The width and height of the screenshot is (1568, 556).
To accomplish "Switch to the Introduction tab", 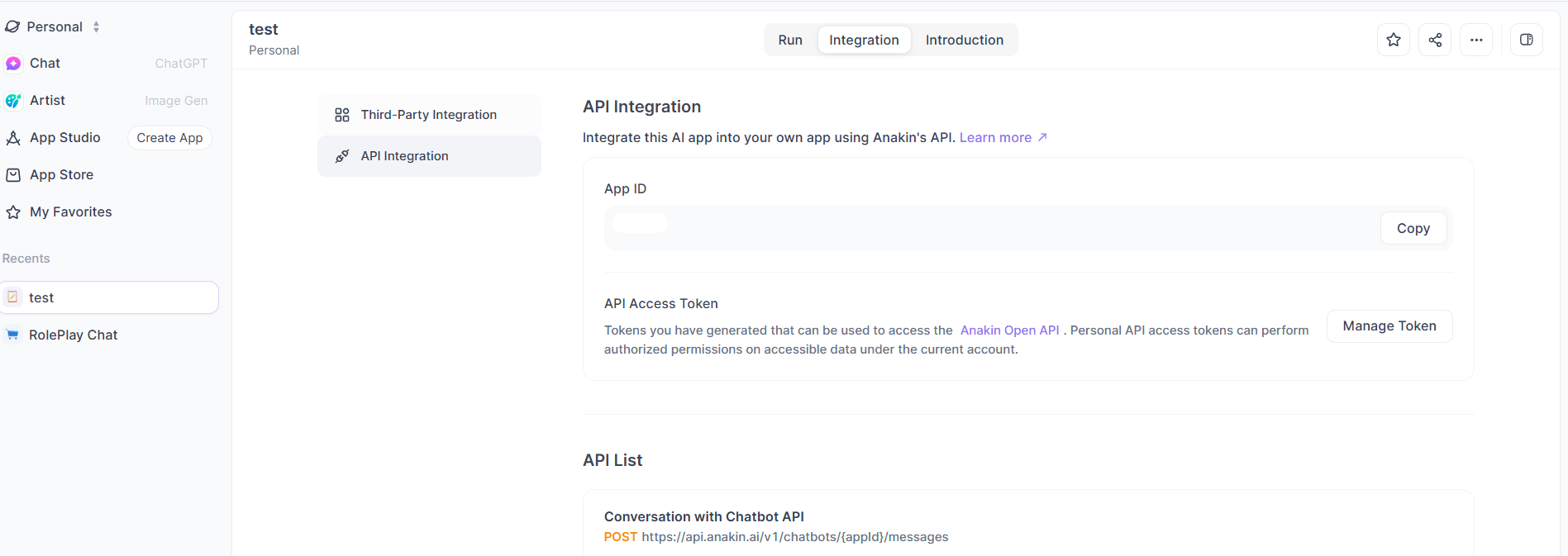I will 964,40.
